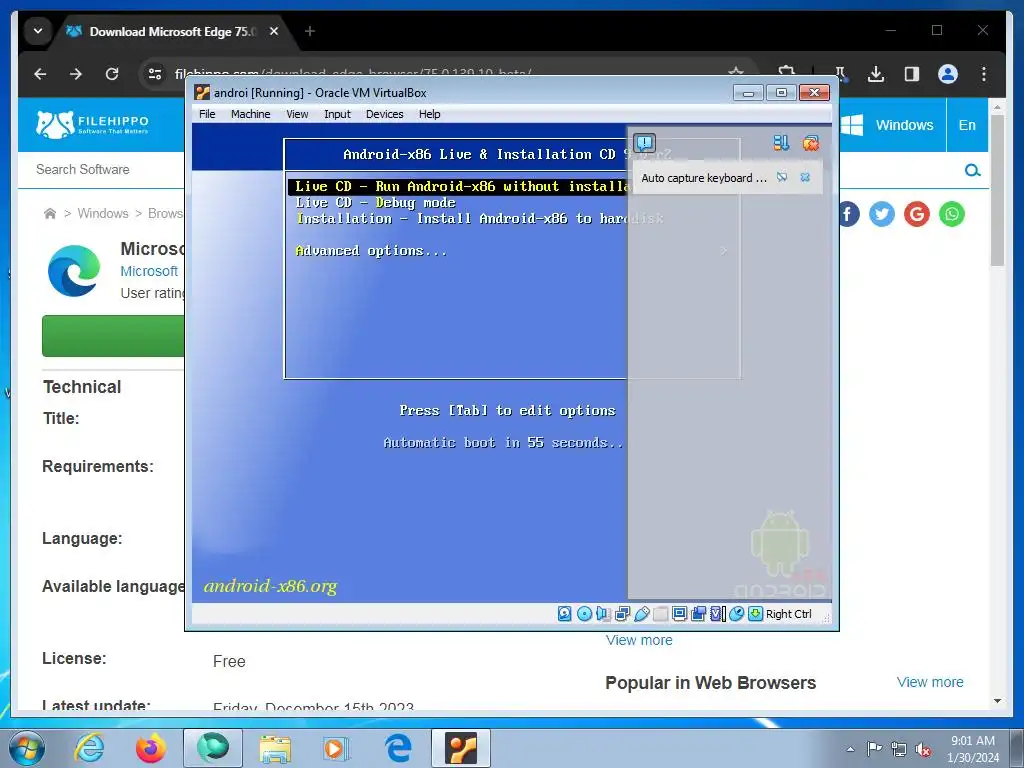
Task: Open the View menu in VirtualBox
Action: (297, 114)
